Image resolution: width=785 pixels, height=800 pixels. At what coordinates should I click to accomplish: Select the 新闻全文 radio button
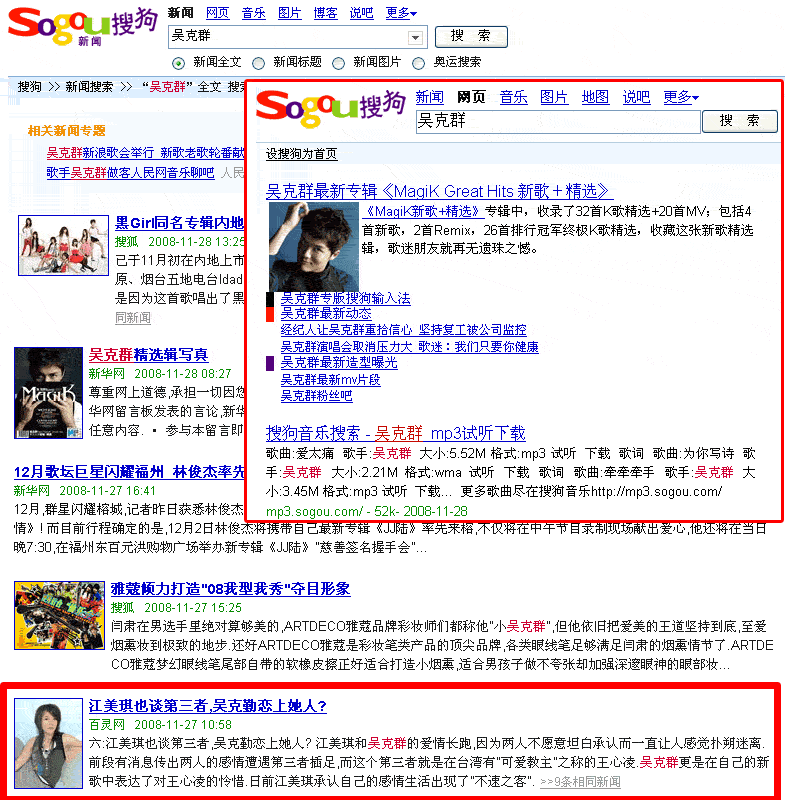[x=178, y=63]
